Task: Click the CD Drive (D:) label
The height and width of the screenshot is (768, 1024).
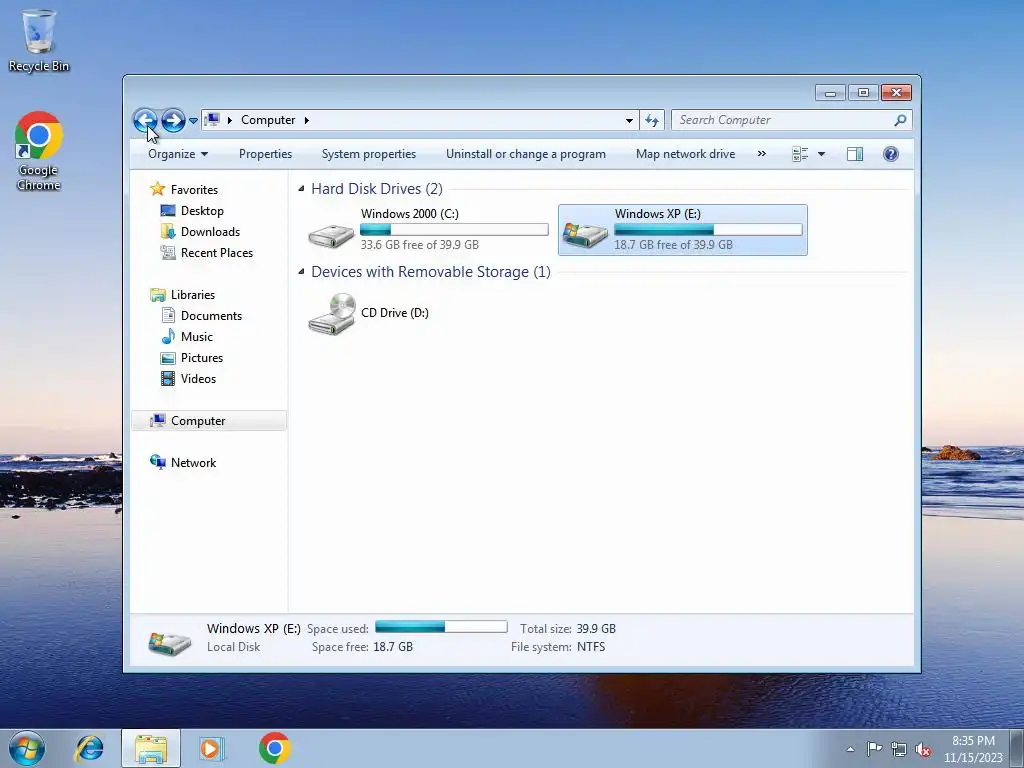Action: click(x=394, y=313)
